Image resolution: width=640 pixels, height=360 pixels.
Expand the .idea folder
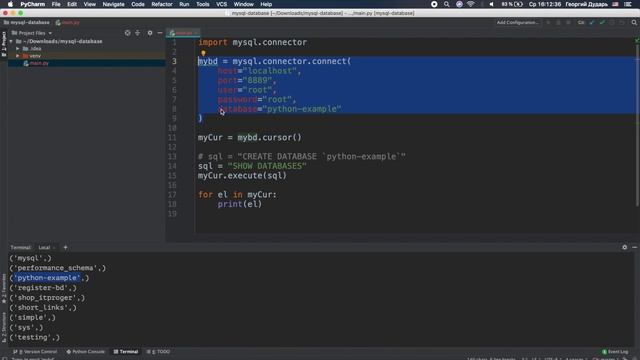(x=18, y=49)
